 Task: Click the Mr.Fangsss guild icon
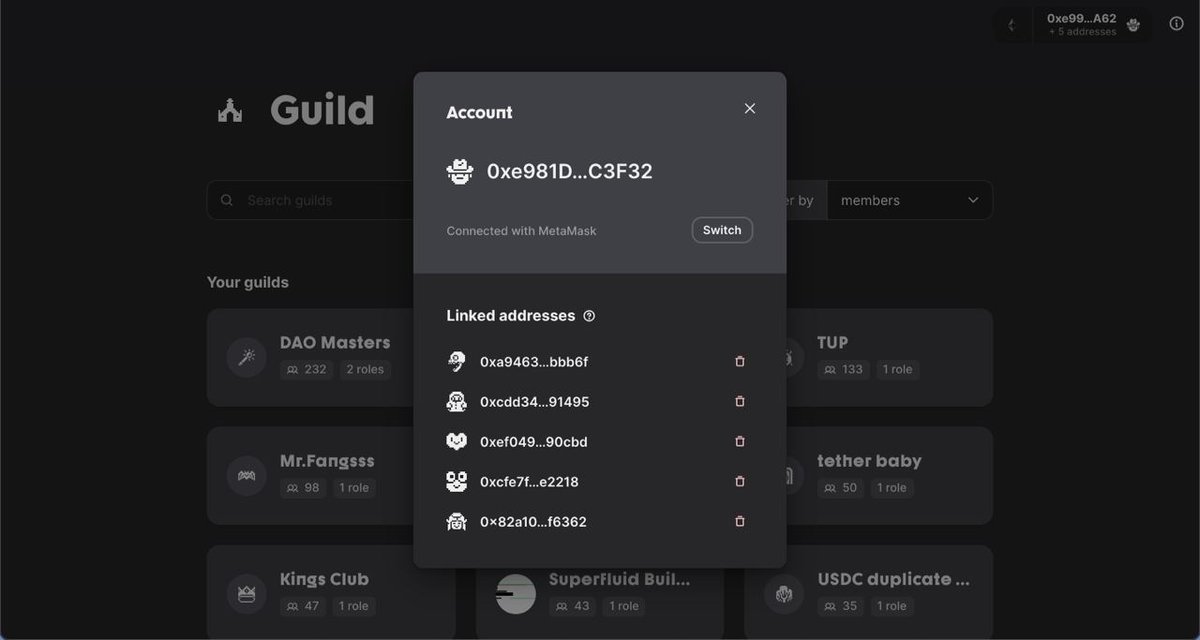pos(246,476)
